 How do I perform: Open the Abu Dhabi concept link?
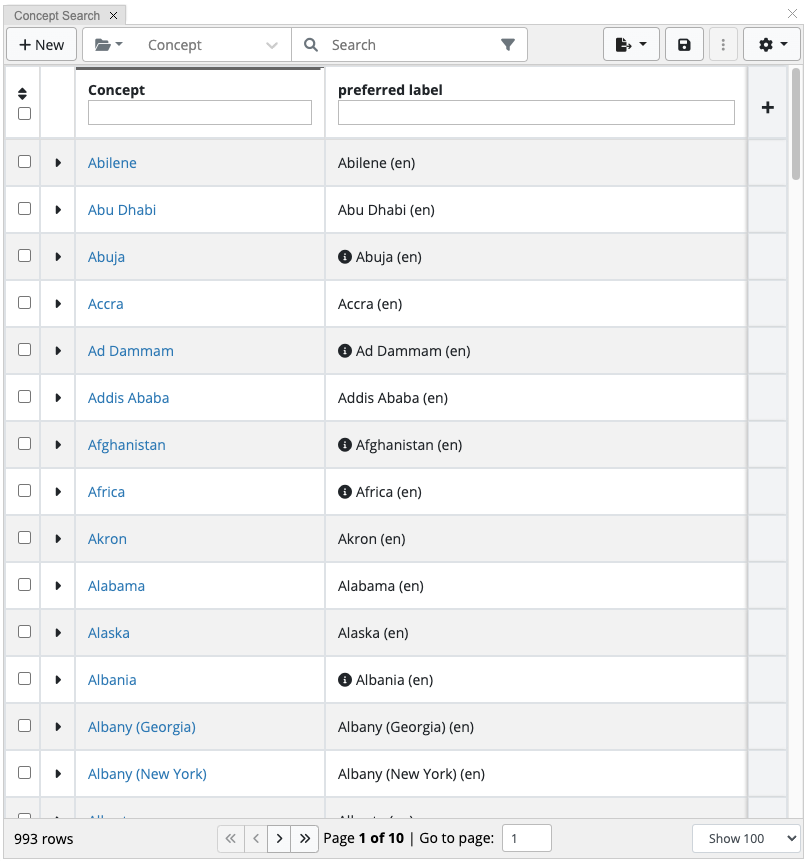point(121,209)
